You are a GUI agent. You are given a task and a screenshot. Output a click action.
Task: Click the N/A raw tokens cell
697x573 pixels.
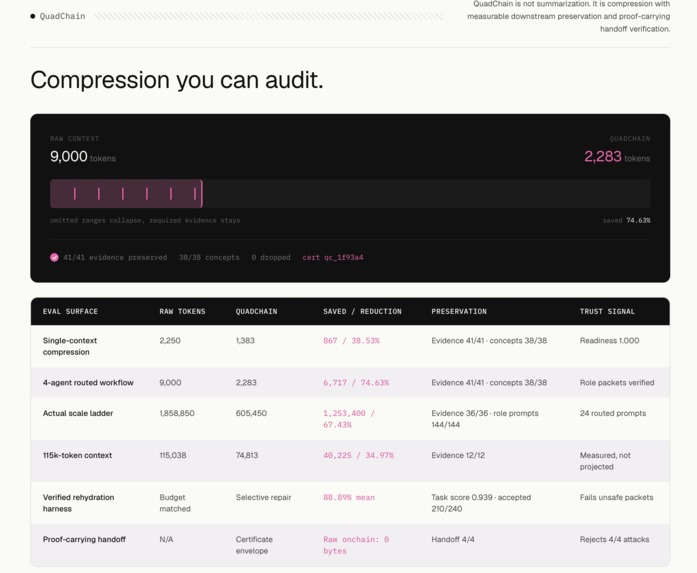point(166,540)
